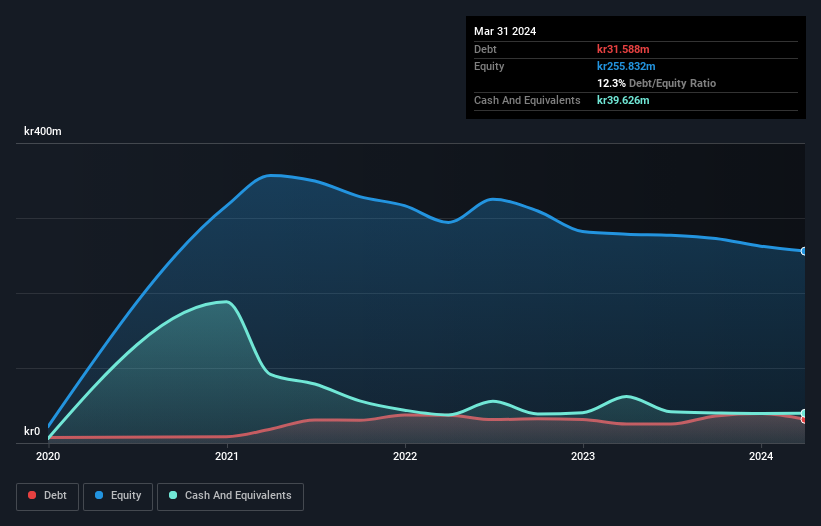Click the kr39.626m cash value

[x=623, y=100]
